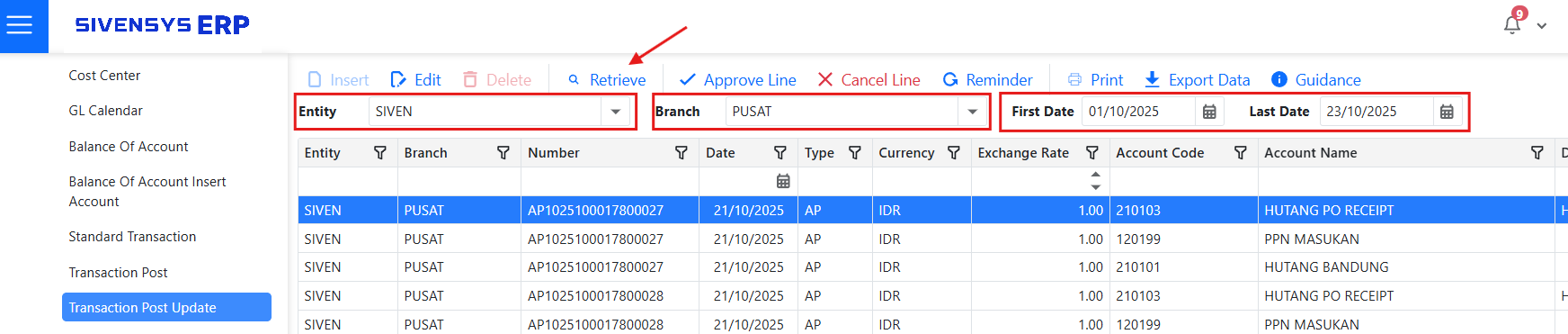
Task: Open the hamburger navigation menu
Action: pyautogui.click(x=19, y=25)
